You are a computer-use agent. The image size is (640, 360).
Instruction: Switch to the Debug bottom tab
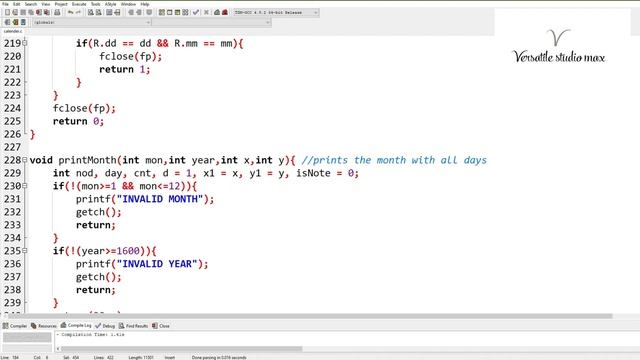[x=105, y=326]
